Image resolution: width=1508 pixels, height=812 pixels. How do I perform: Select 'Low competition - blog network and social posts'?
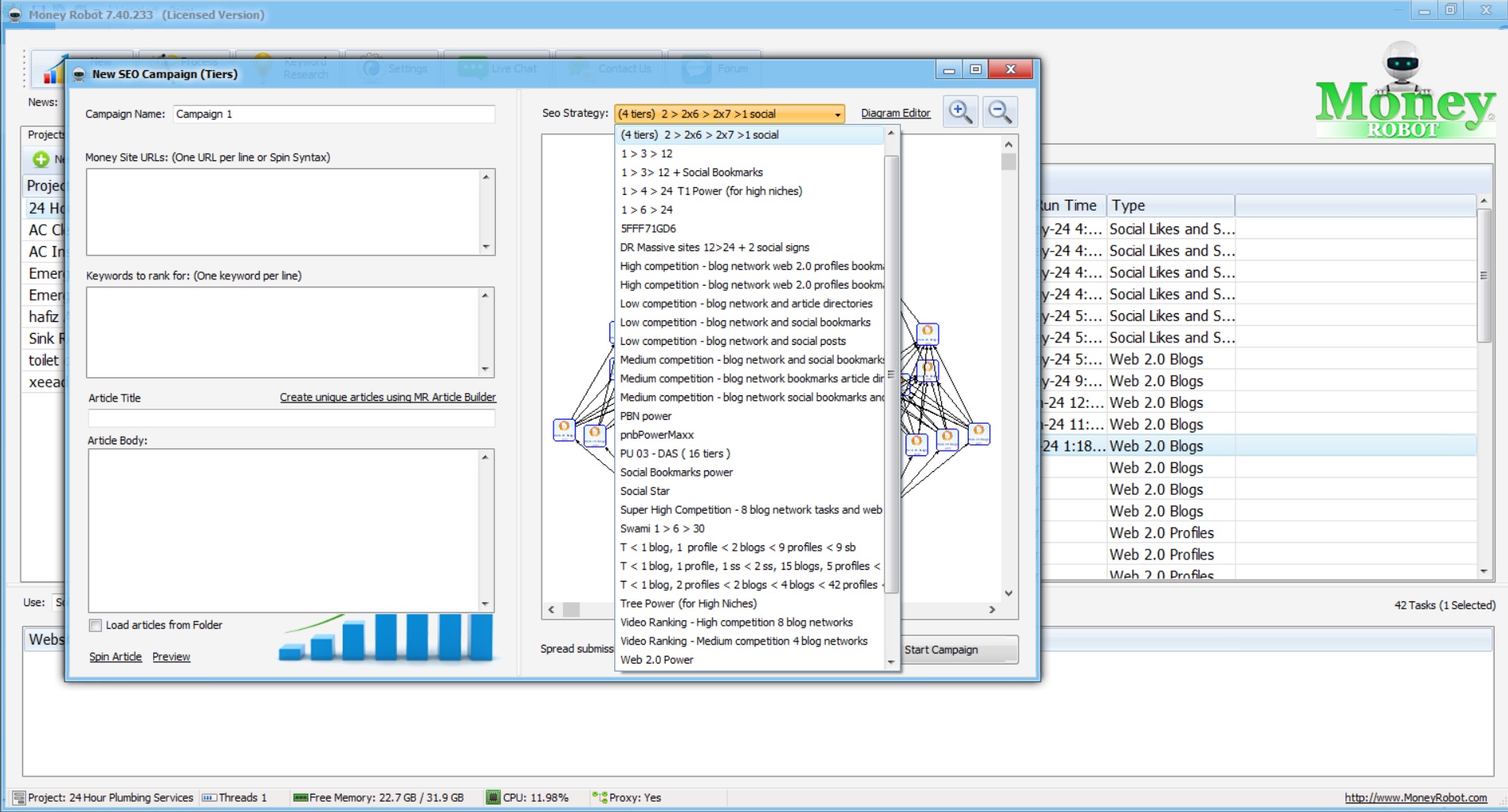(749, 341)
